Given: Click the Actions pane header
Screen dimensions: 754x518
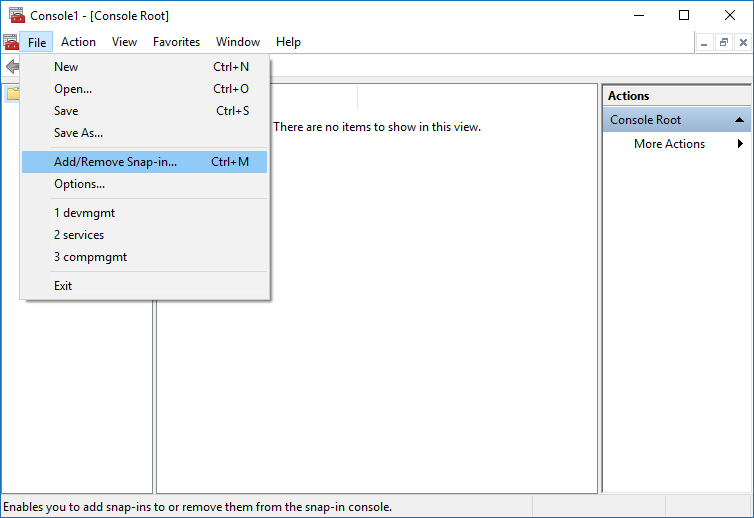Looking at the screenshot, I should click(x=677, y=96).
